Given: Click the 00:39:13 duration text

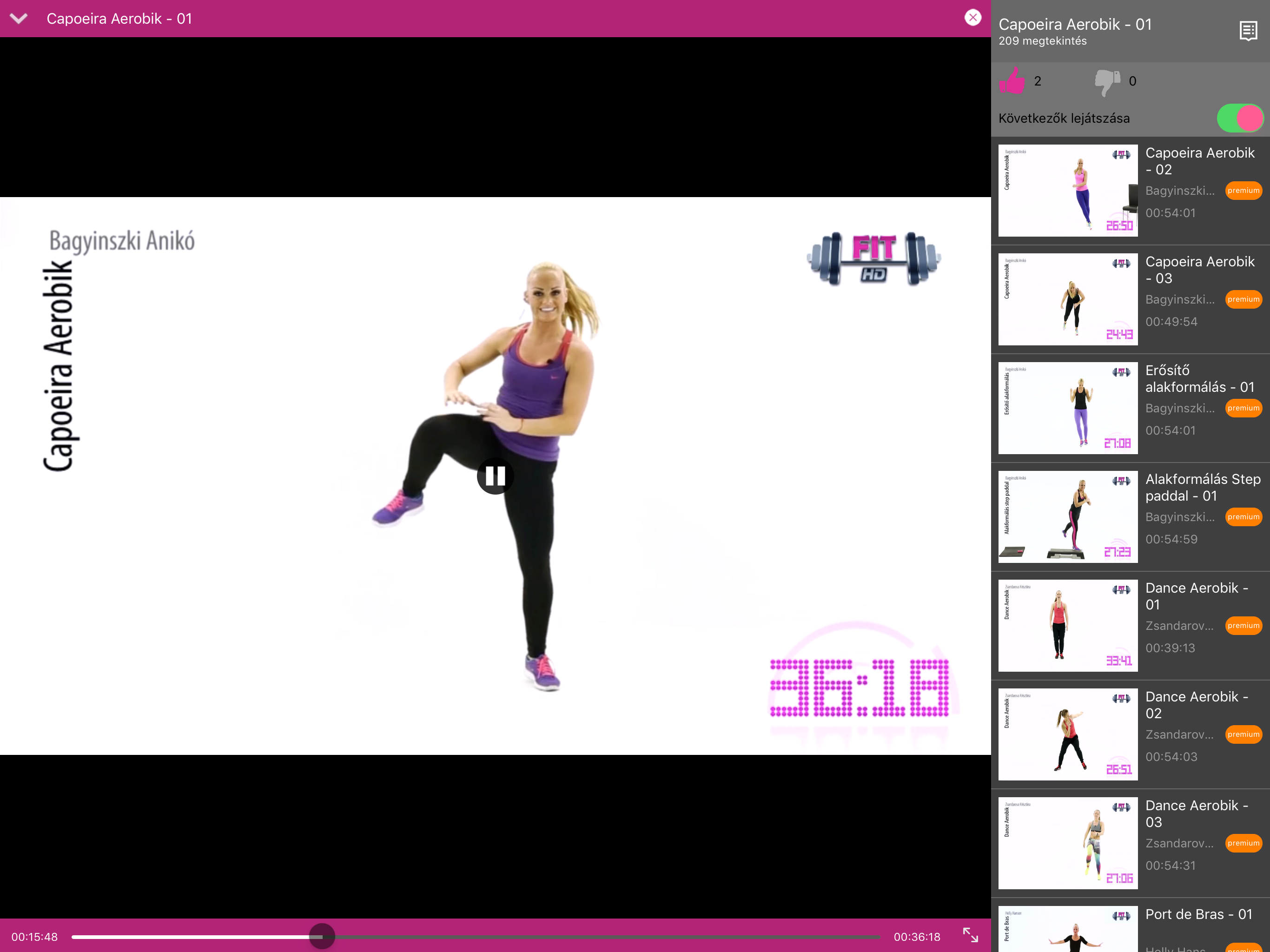Looking at the screenshot, I should point(1170,648).
